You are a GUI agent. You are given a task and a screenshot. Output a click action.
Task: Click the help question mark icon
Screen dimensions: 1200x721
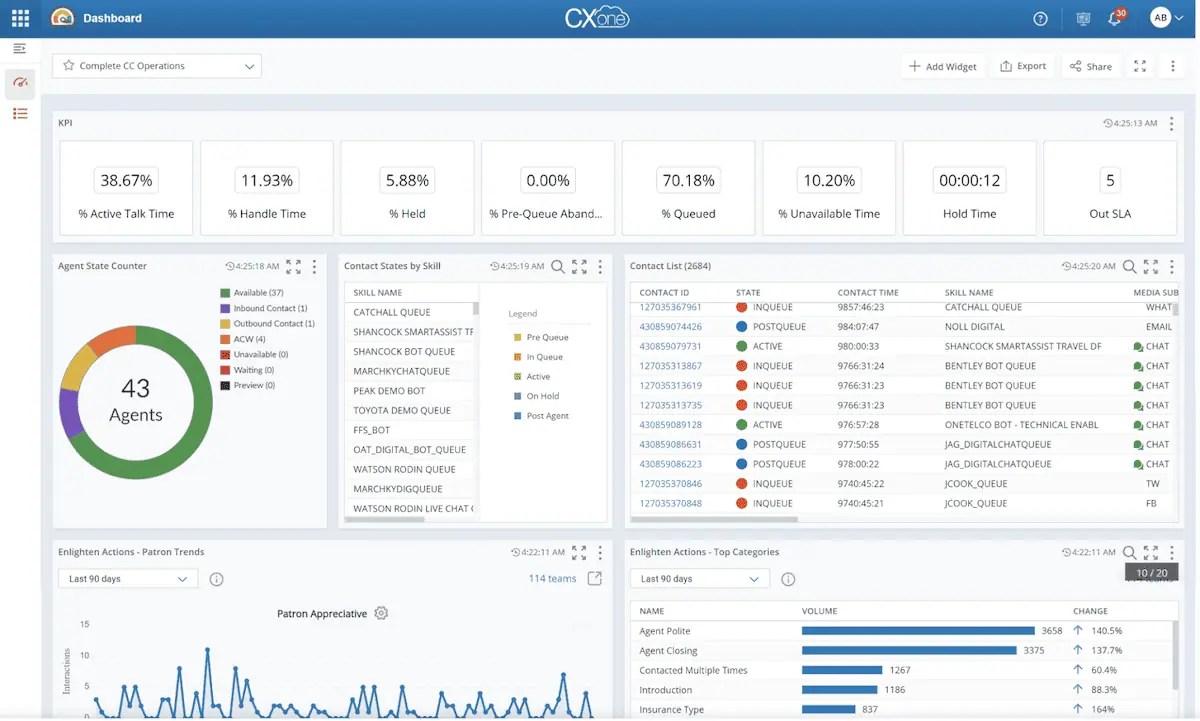(x=1040, y=19)
